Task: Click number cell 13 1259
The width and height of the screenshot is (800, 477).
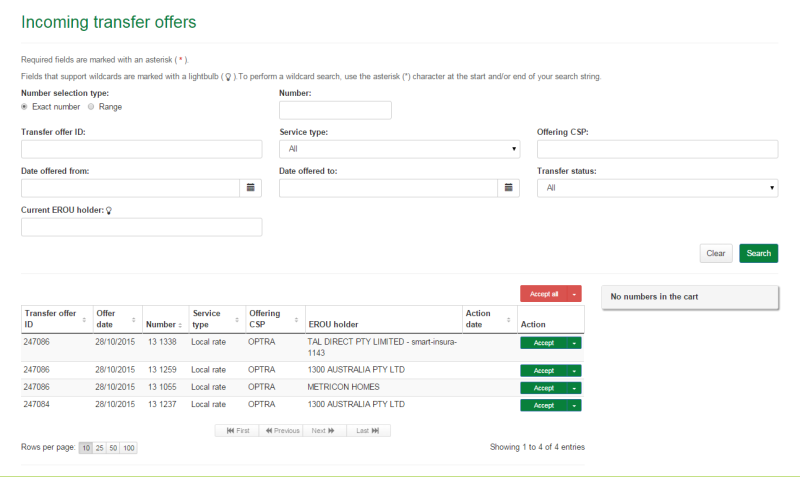Action: pyautogui.click(x=162, y=370)
